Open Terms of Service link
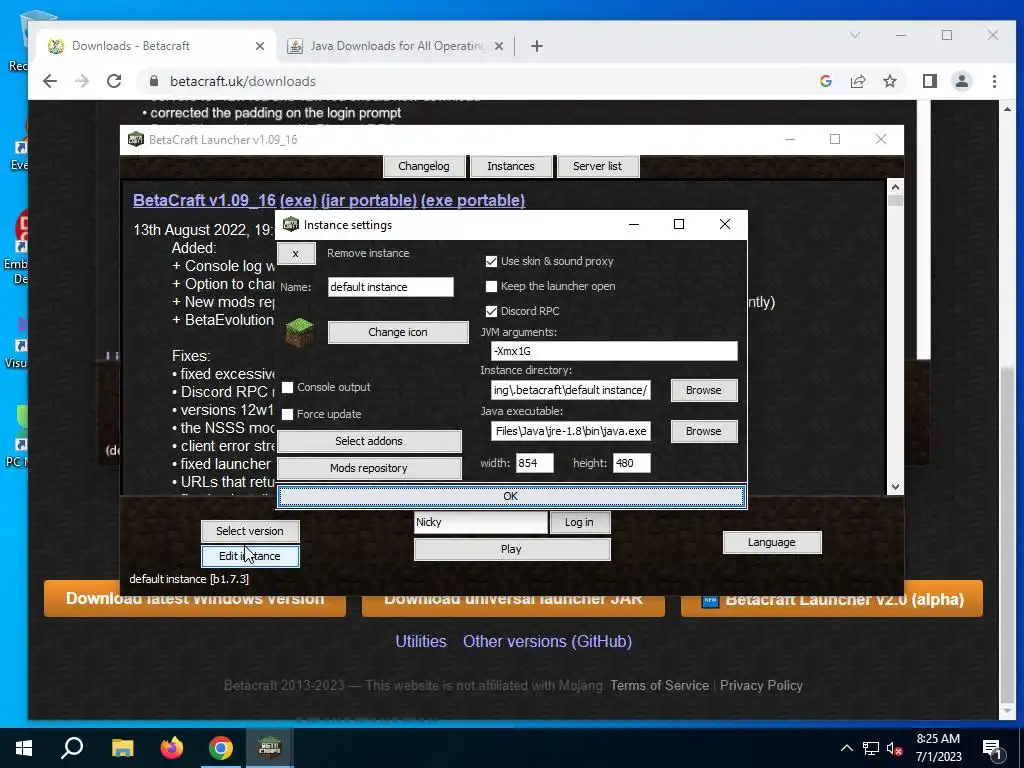Screen dimensions: 1024x768 tap(659, 686)
